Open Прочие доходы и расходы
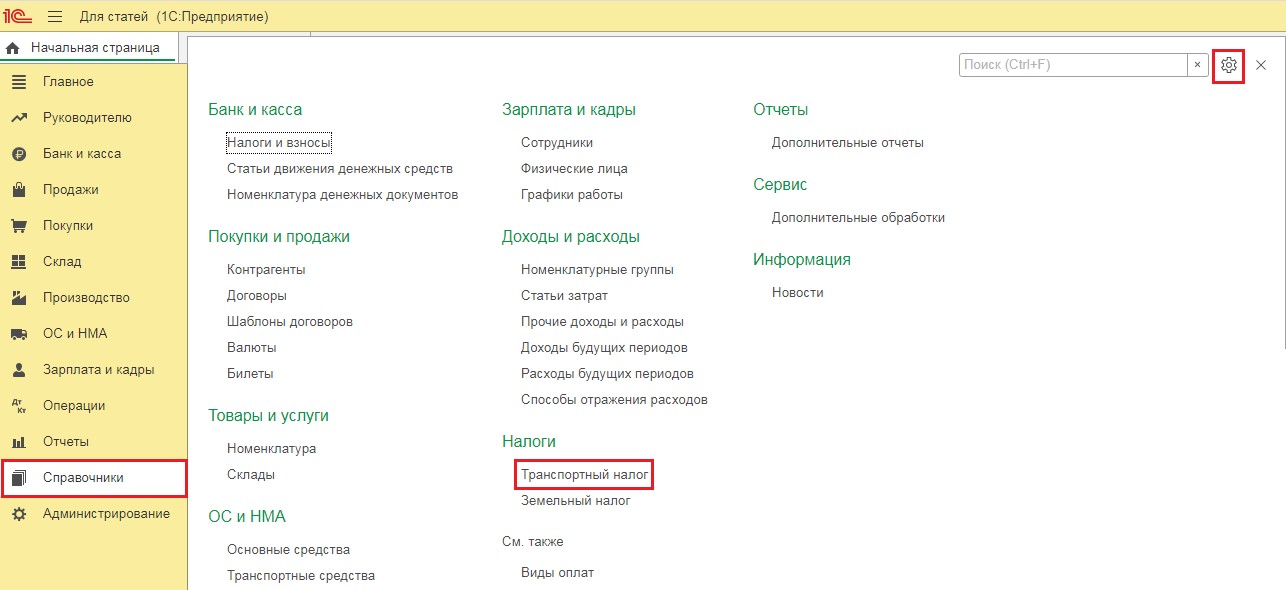 (602, 322)
